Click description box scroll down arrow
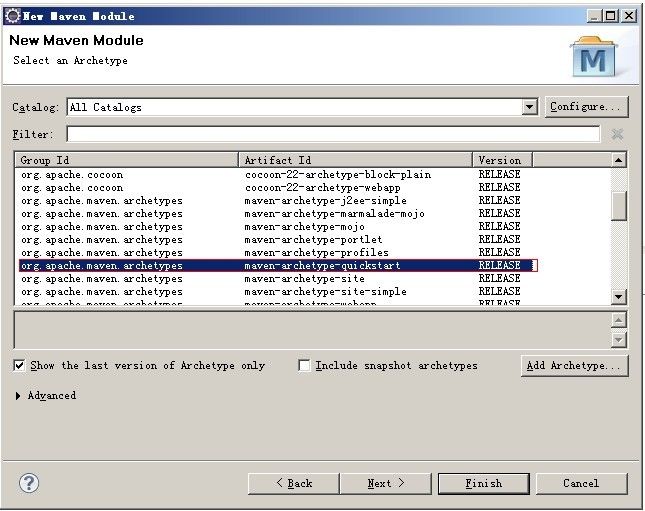 (619, 340)
